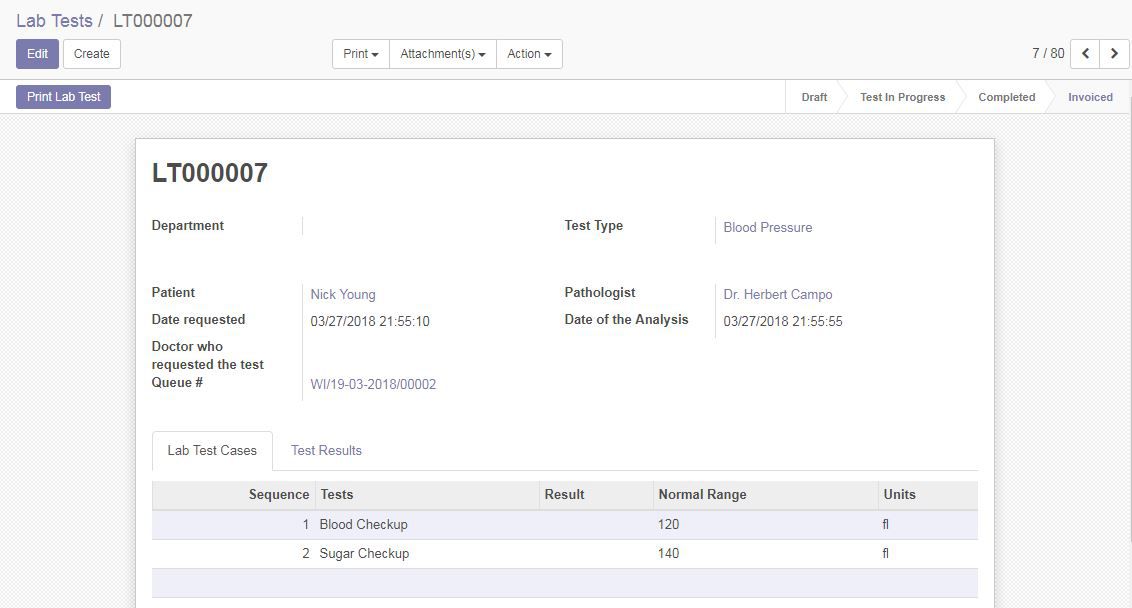Image resolution: width=1132 pixels, height=608 pixels.
Task: Select the Blood Checkup row
Action: tap(565, 525)
